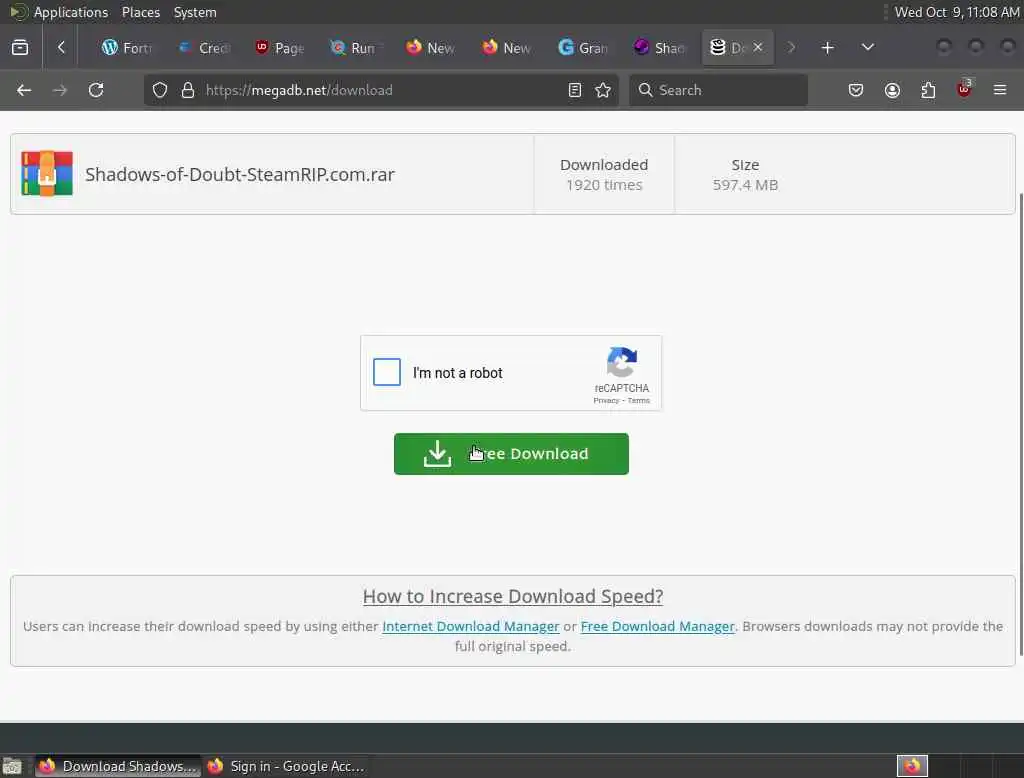Screen dimensions: 1024x778
Task: Switch to the Forti WordPress tab
Action: pyautogui.click(x=126, y=48)
